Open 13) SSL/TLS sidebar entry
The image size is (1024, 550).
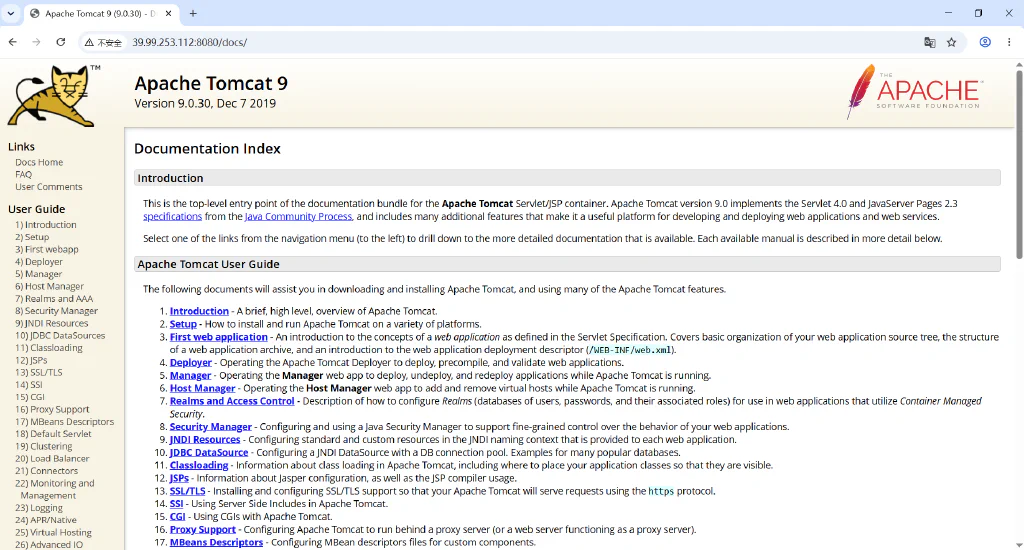click(39, 372)
